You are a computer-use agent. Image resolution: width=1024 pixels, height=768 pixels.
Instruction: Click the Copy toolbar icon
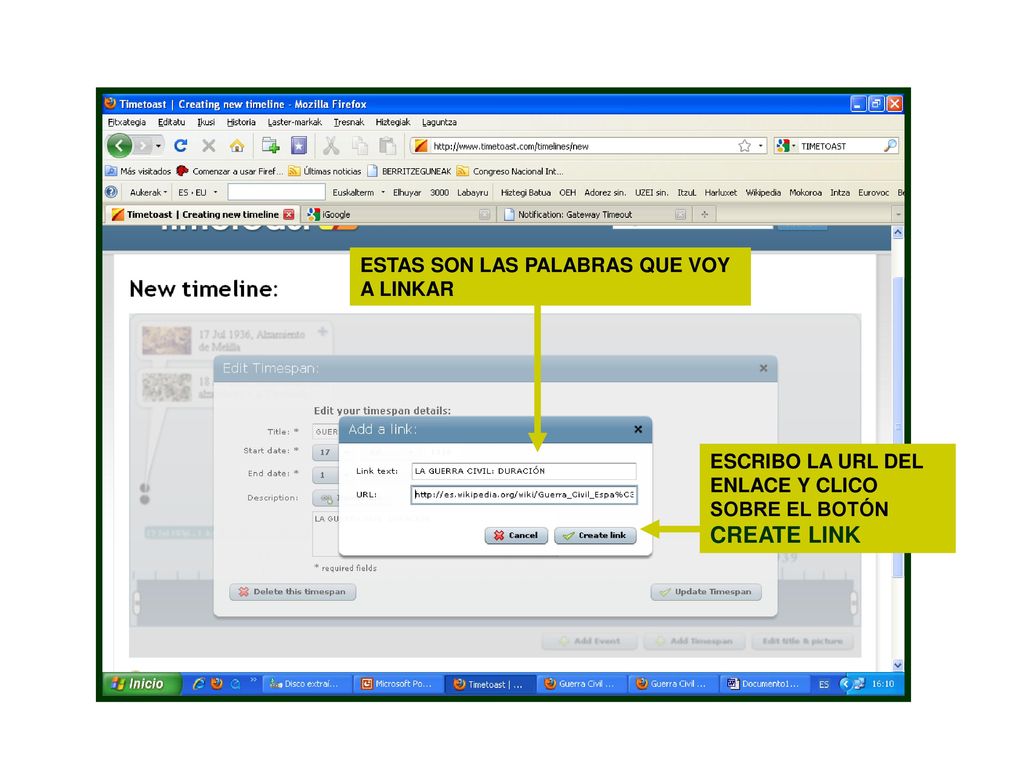point(360,146)
